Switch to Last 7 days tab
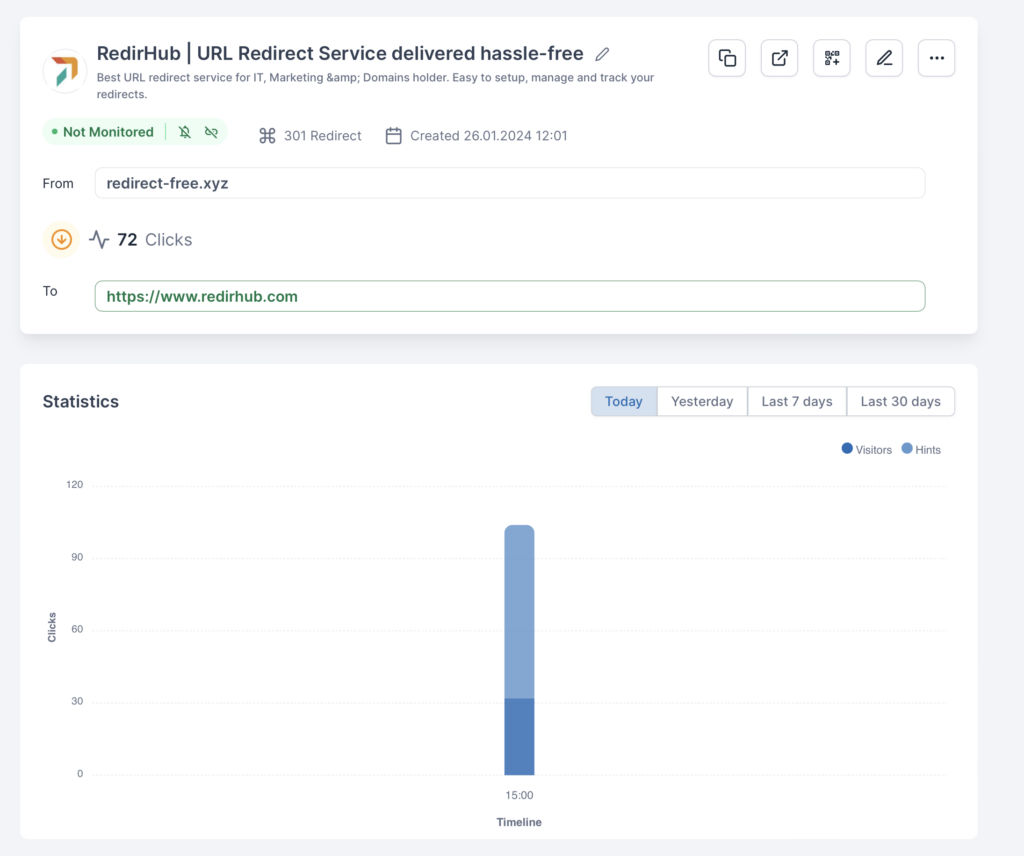 pos(797,402)
